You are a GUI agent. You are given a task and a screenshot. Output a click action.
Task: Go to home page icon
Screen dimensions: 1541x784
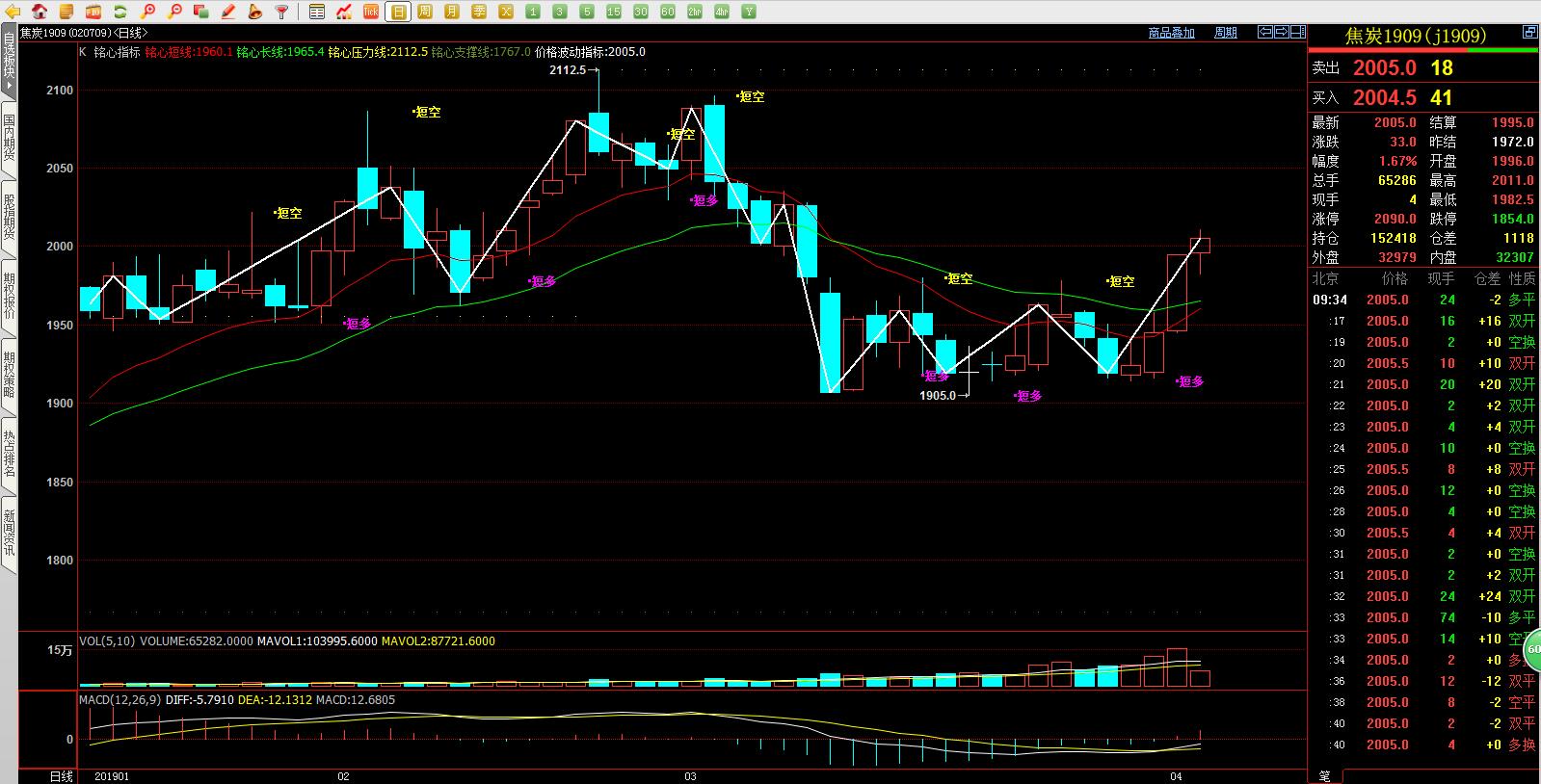point(40,12)
